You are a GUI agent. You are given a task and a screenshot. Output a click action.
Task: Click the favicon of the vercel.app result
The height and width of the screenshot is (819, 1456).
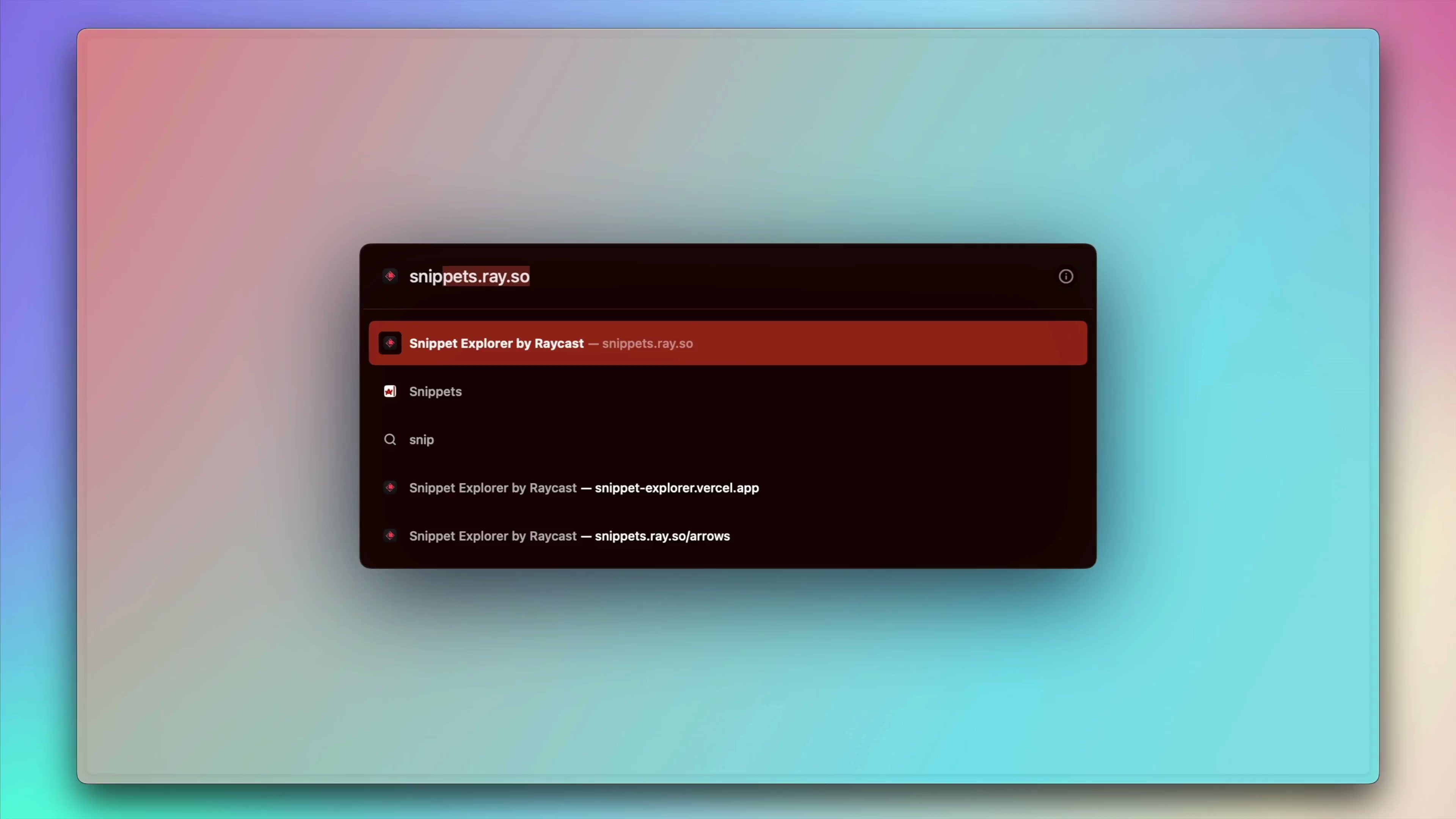390,487
